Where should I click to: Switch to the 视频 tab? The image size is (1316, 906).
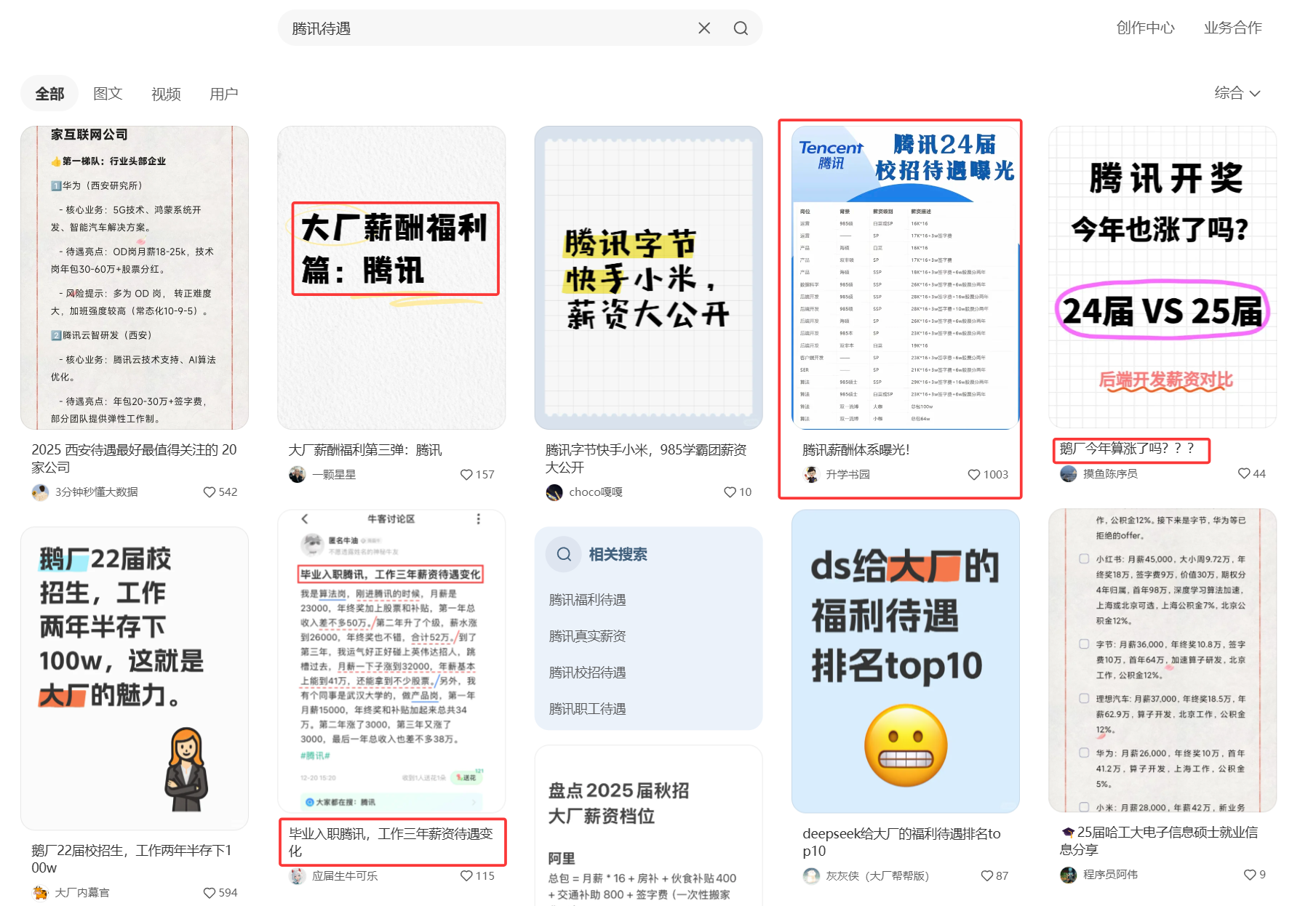click(166, 94)
